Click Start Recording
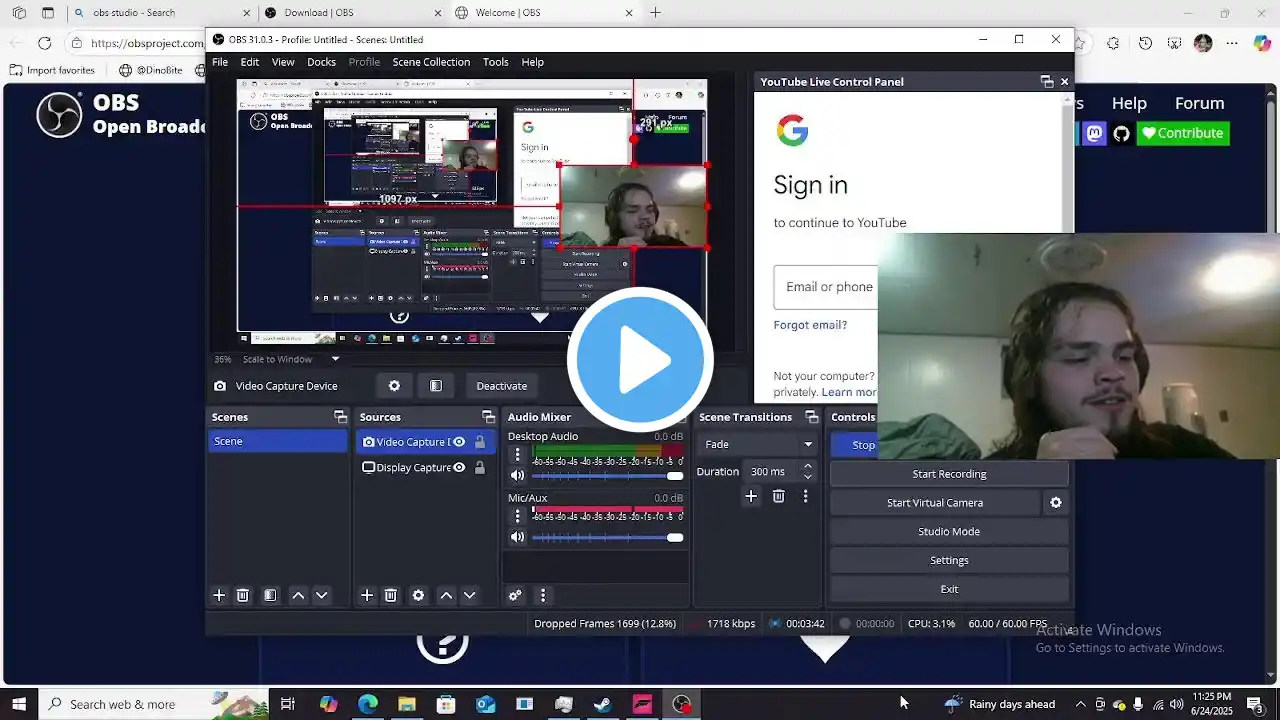Image resolution: width=1280 pixels, height=720 pixels. click(949, 474)
